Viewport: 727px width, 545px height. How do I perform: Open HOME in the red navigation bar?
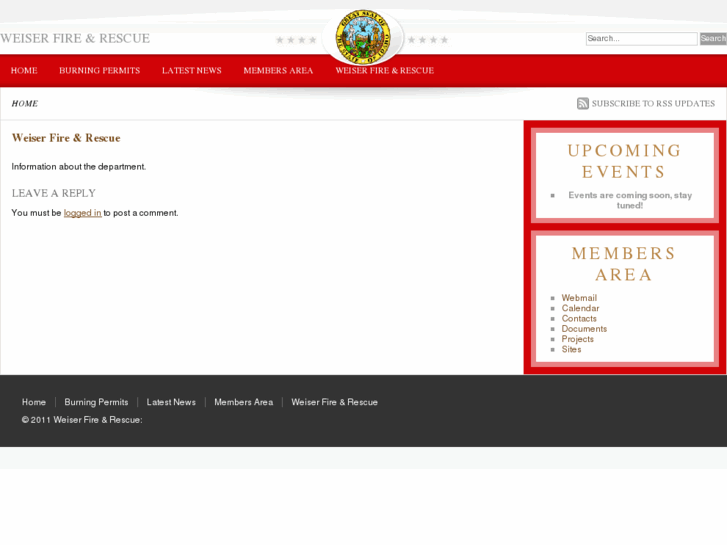click(24, 71)
